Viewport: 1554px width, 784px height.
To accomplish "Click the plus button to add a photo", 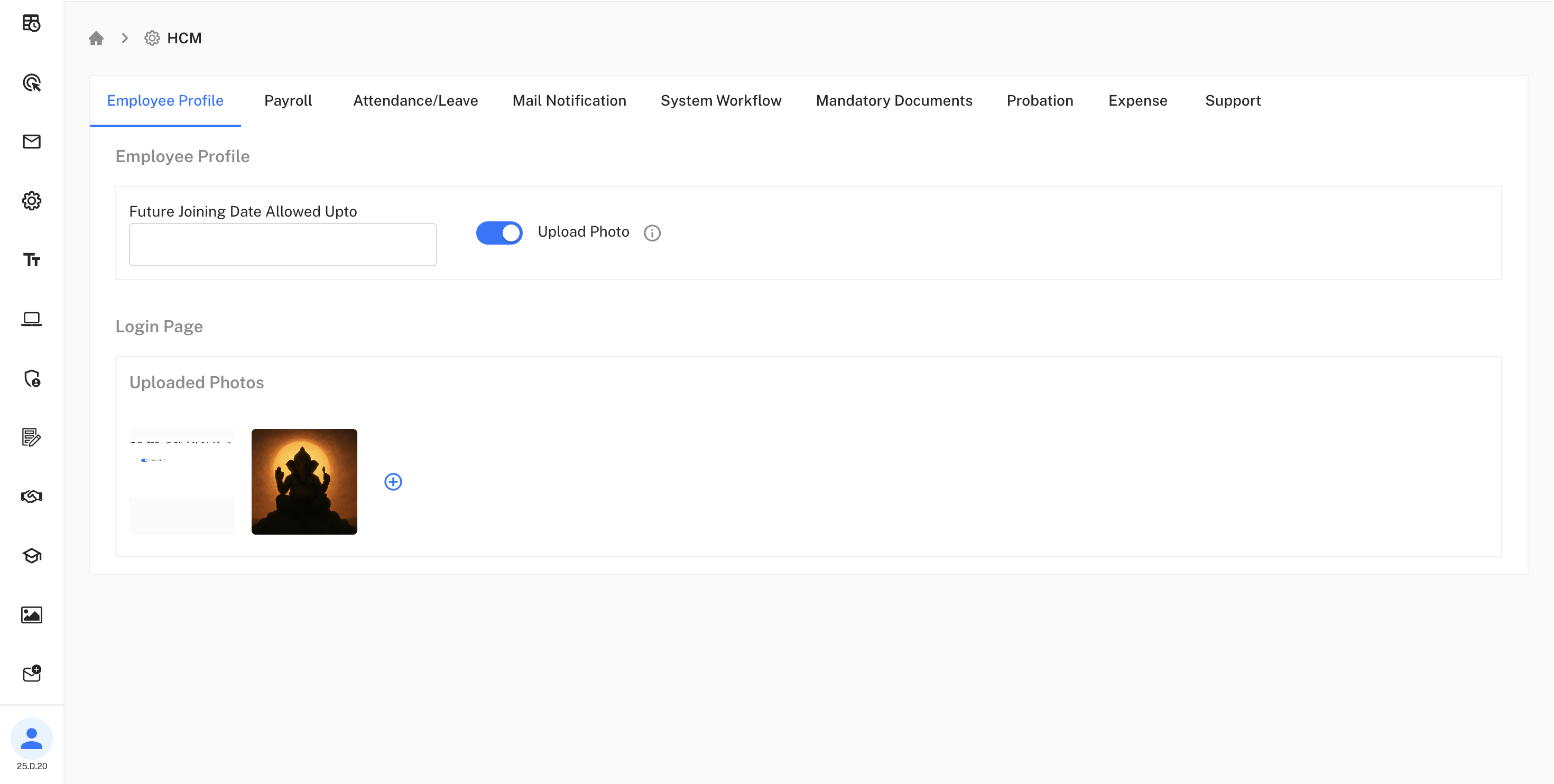I will tap(393, 481).
